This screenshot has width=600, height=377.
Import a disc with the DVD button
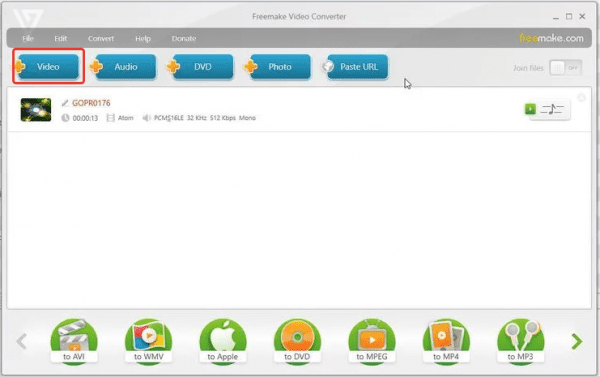(x=200, y=67)
